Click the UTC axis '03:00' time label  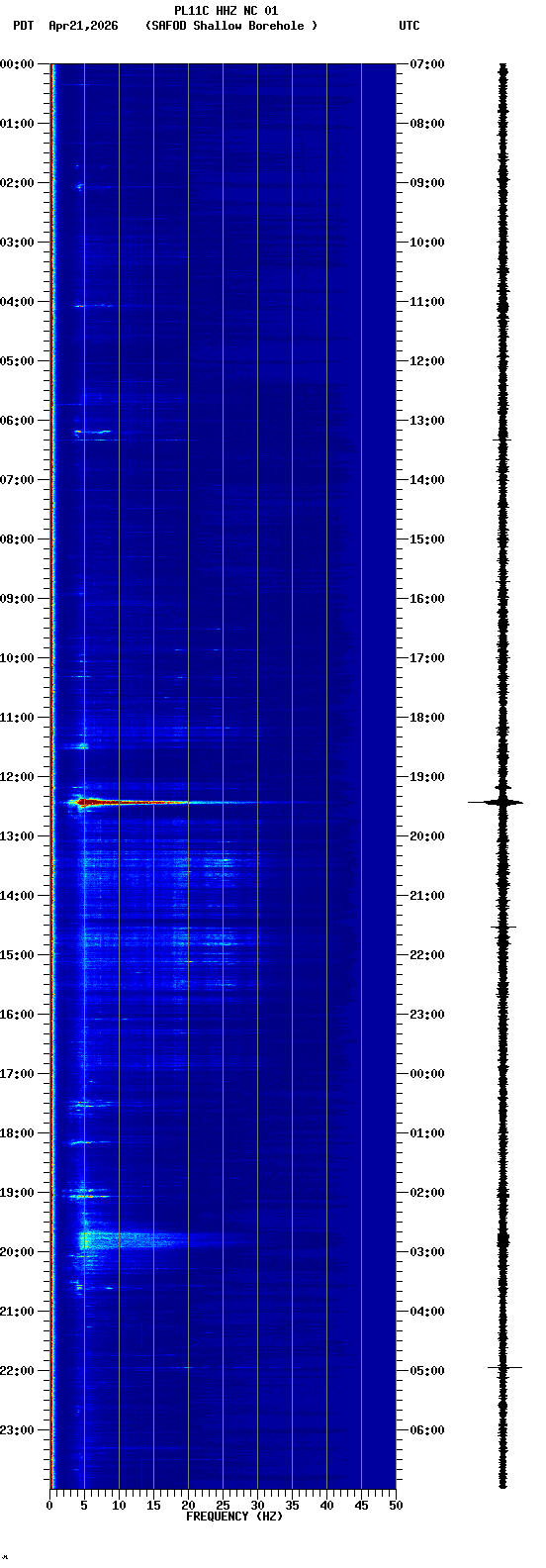coord(427,1252)
